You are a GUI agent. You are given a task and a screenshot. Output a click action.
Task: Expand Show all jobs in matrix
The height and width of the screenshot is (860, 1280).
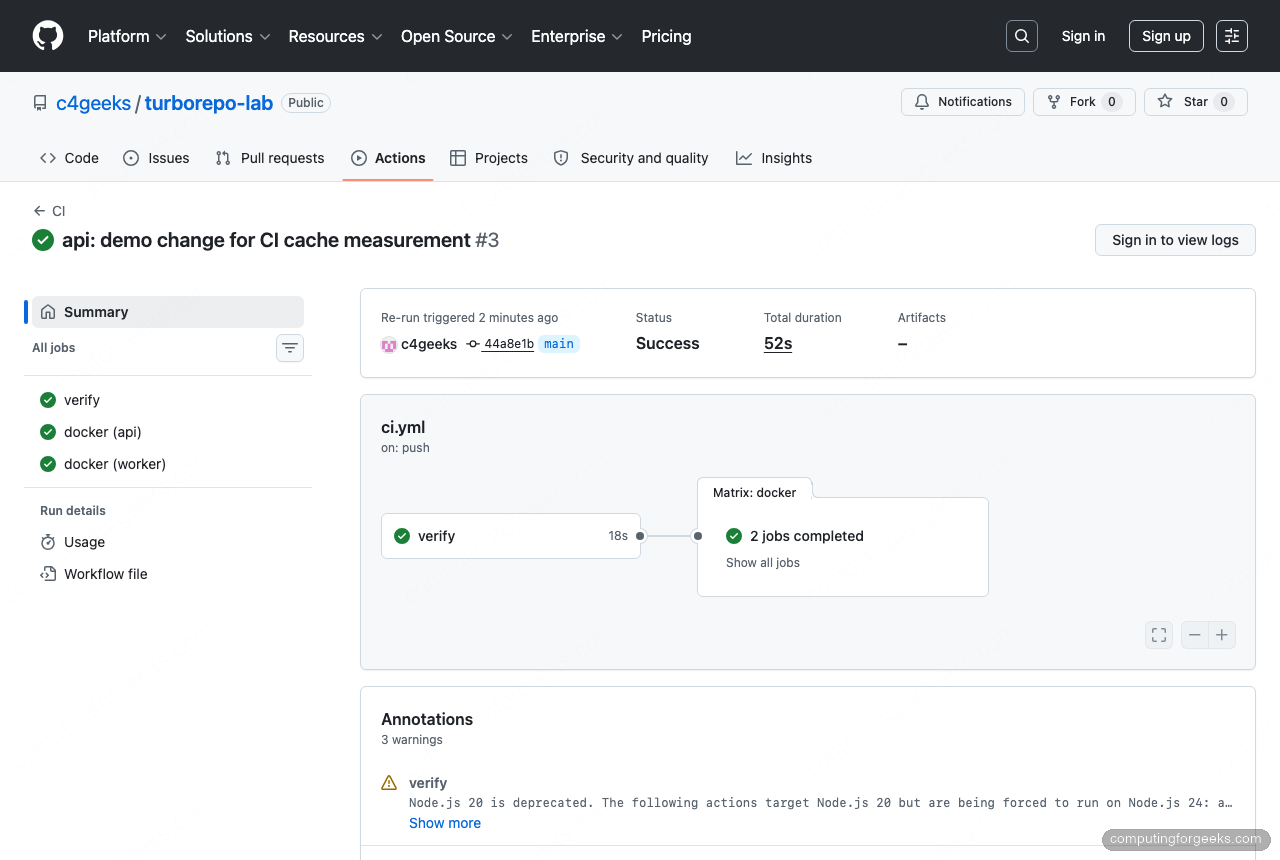763,563
